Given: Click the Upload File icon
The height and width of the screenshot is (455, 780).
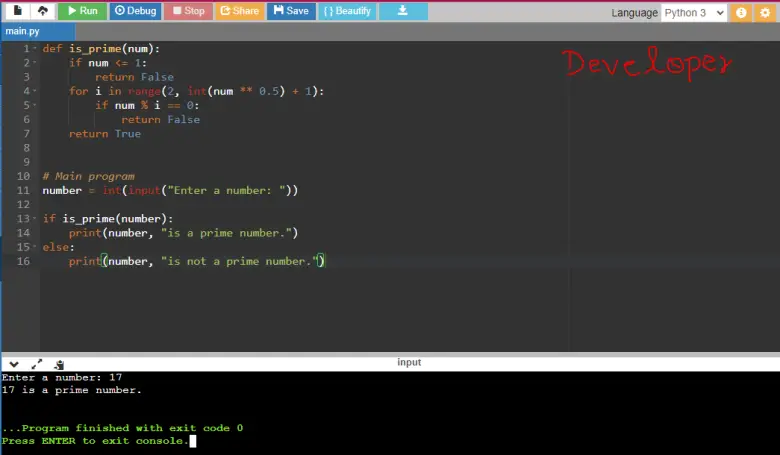Looking at the screenshot, I should 42,11.
